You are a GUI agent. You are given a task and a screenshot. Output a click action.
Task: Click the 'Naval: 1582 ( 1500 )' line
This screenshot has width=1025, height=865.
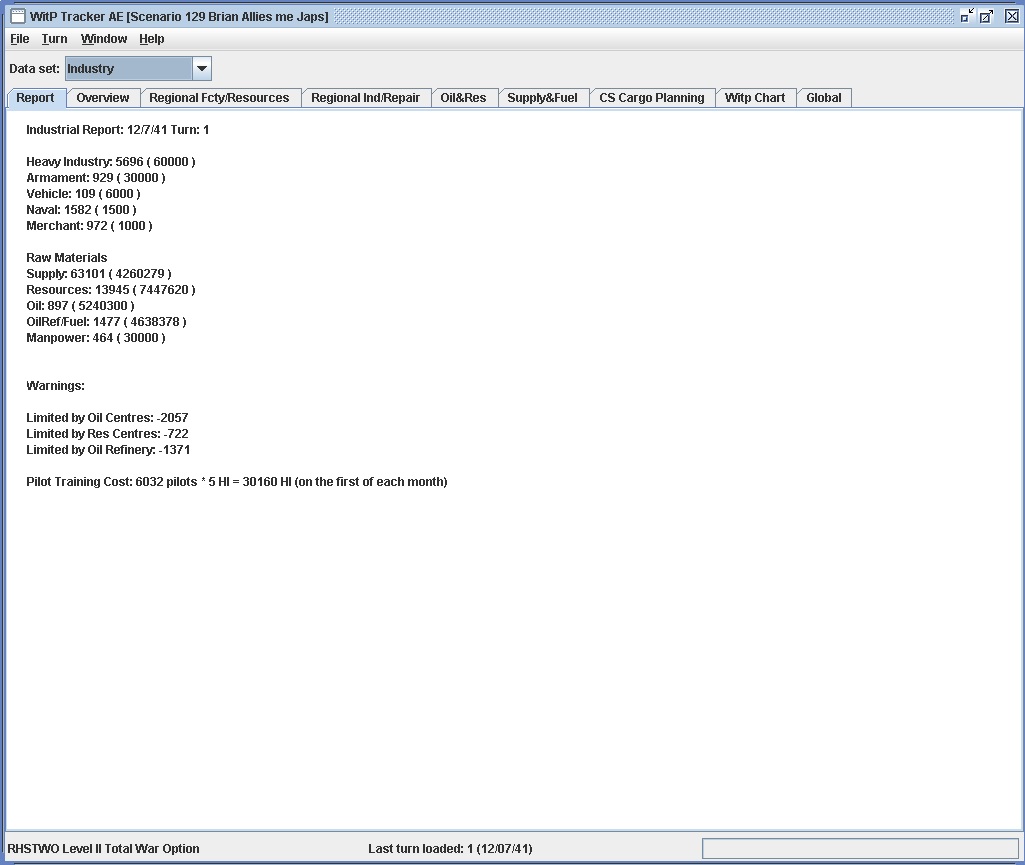[x=82, y=210]
